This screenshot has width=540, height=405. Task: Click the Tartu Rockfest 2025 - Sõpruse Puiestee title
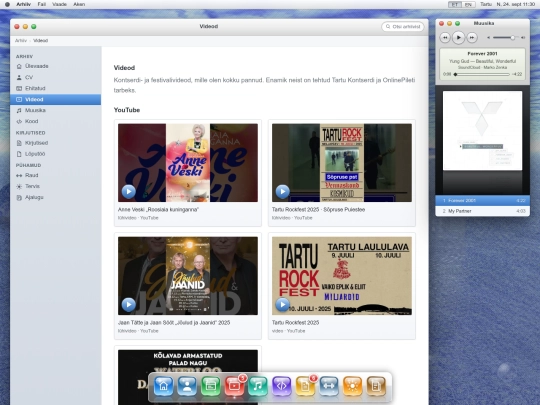318,209
